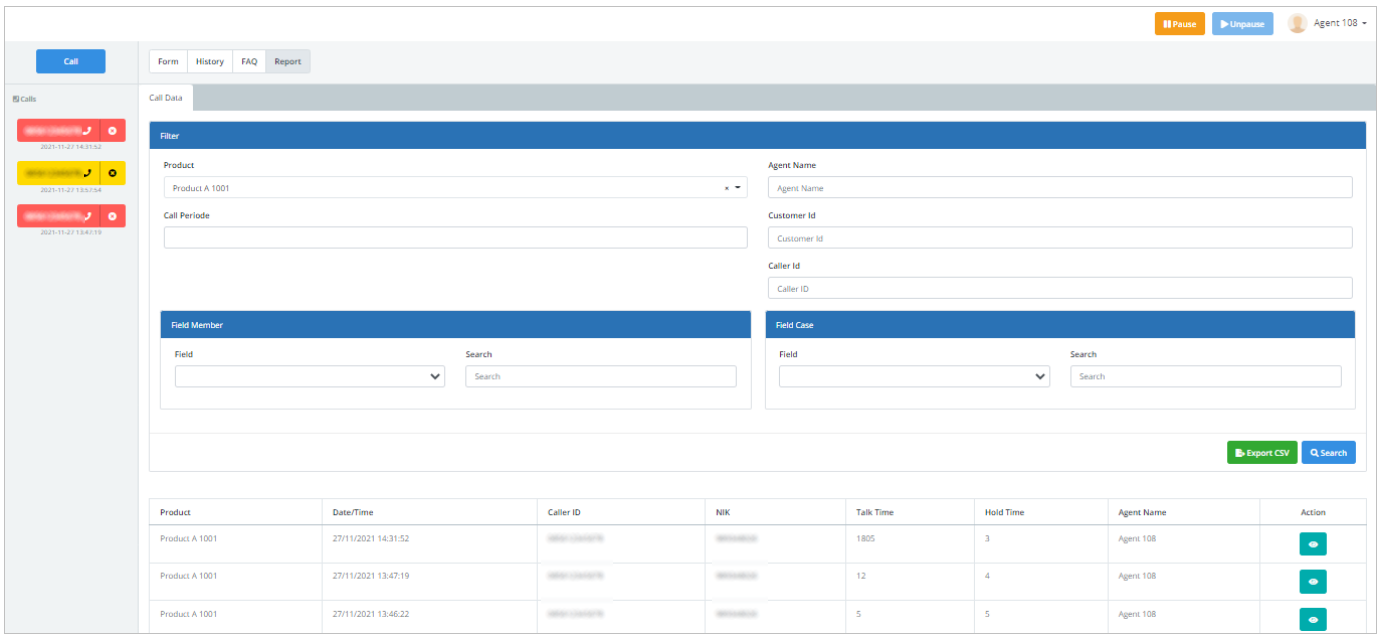Image resolution: width=1385 pixels, height=639 pixels.
Task: Switch to the Report tab
Action: [287, 61]
